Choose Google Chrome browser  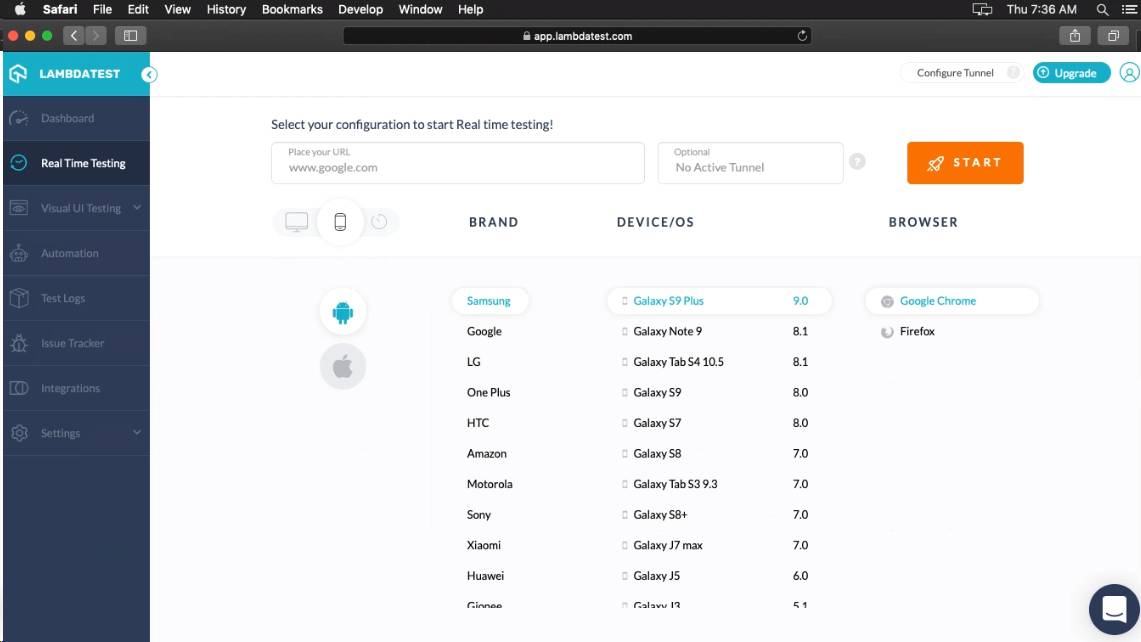tap(952, 301)
